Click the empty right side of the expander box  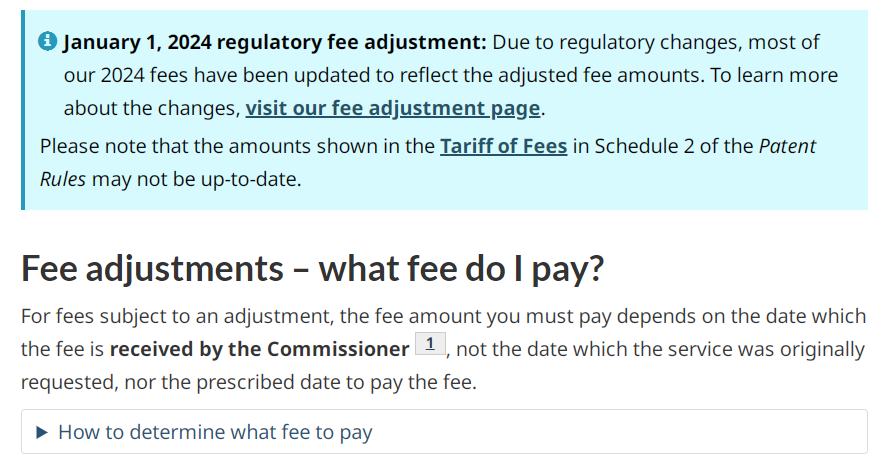click(700, 432)
